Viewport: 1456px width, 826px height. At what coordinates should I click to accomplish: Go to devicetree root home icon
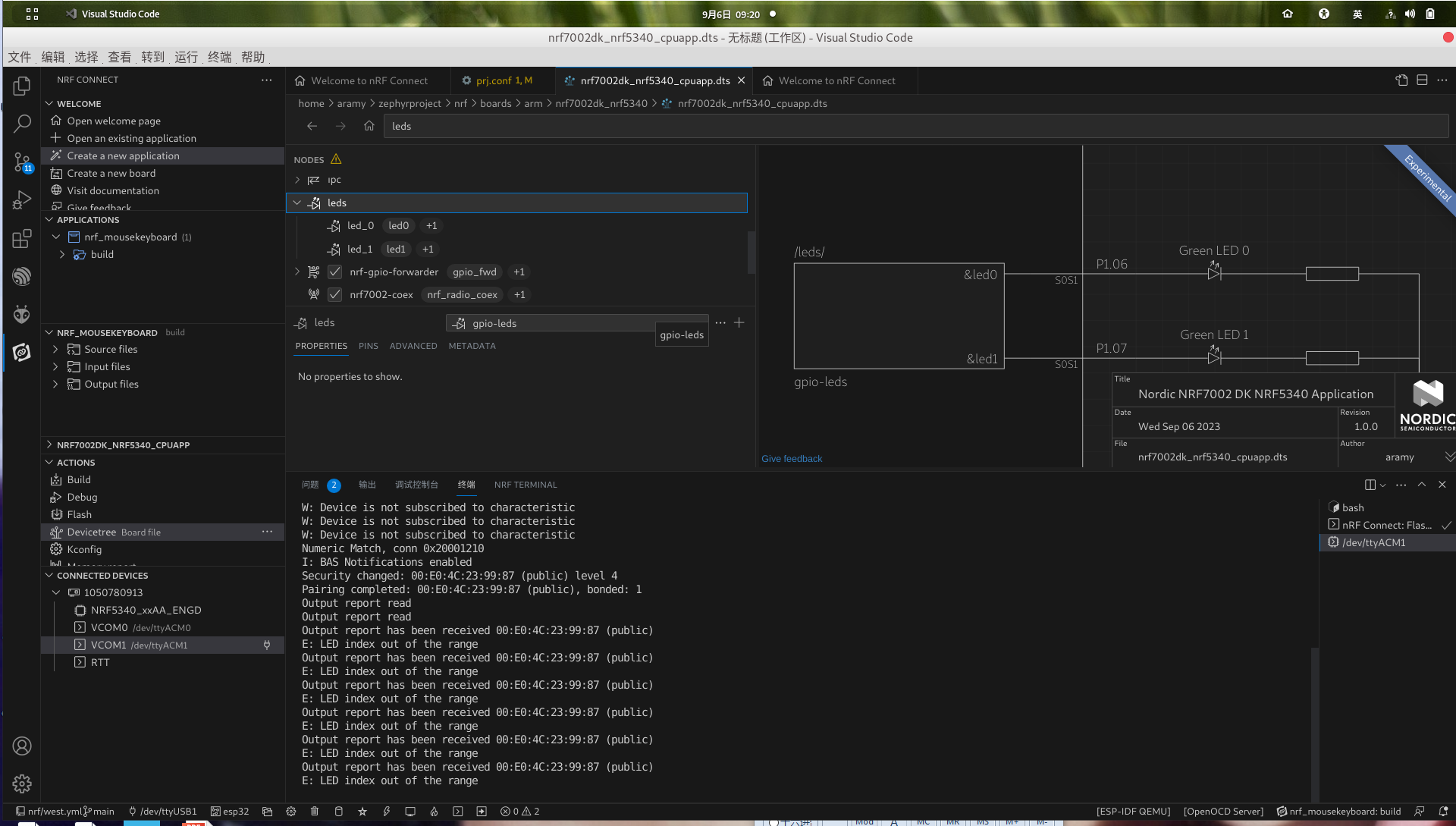click(x=369, y=126)
